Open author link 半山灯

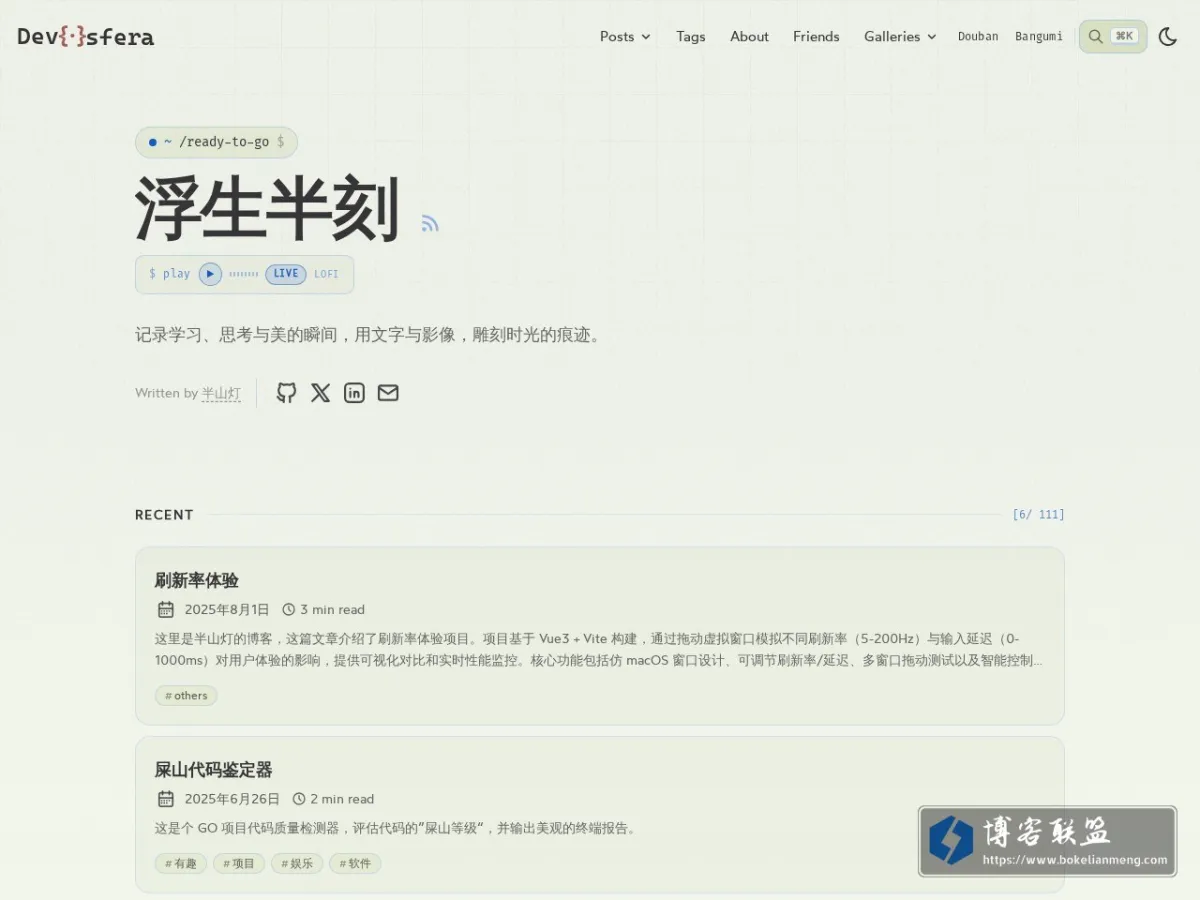221,393
